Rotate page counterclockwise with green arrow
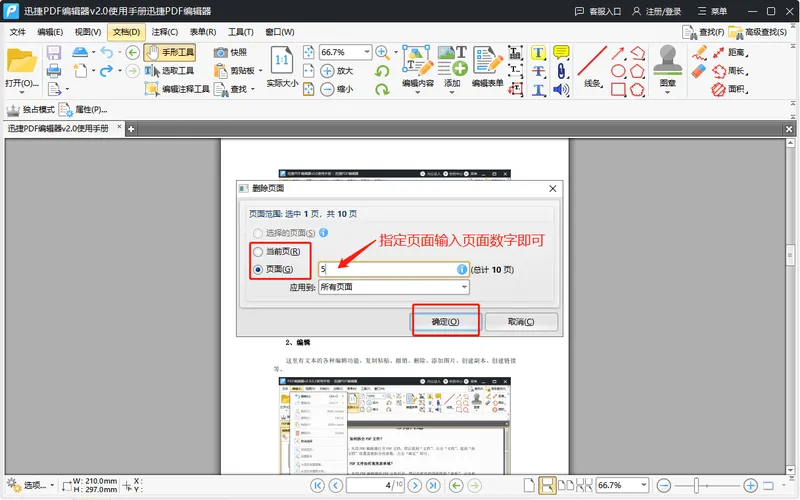 (x=382, y=71)
